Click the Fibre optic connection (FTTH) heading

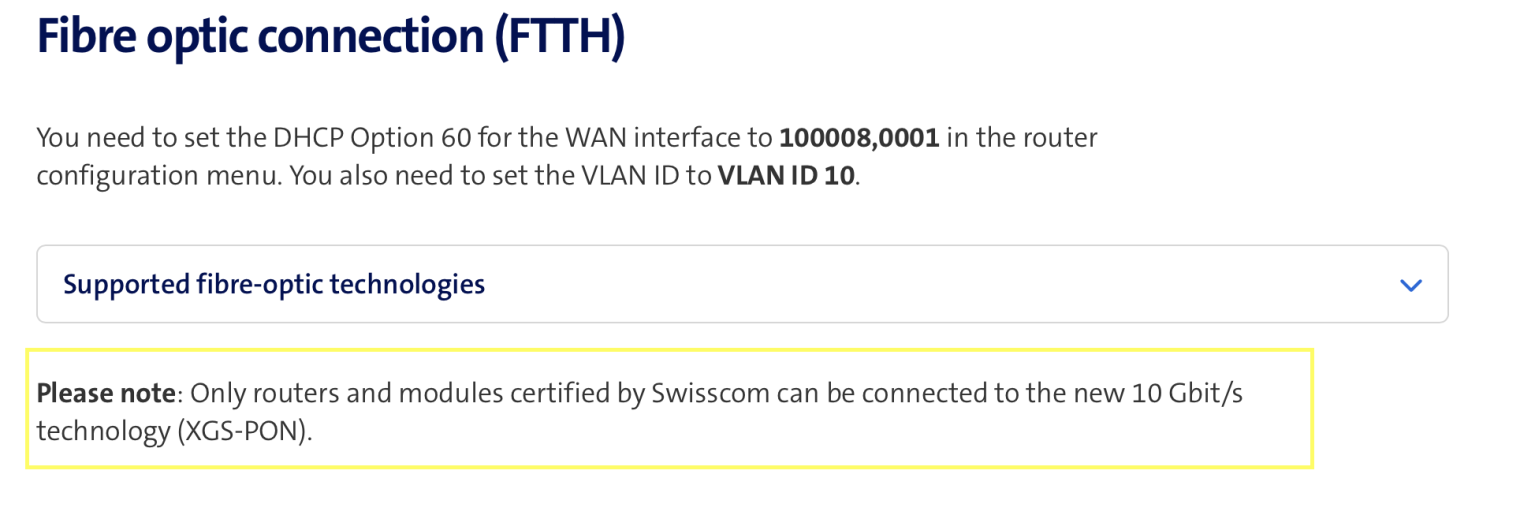click(330, 37)
